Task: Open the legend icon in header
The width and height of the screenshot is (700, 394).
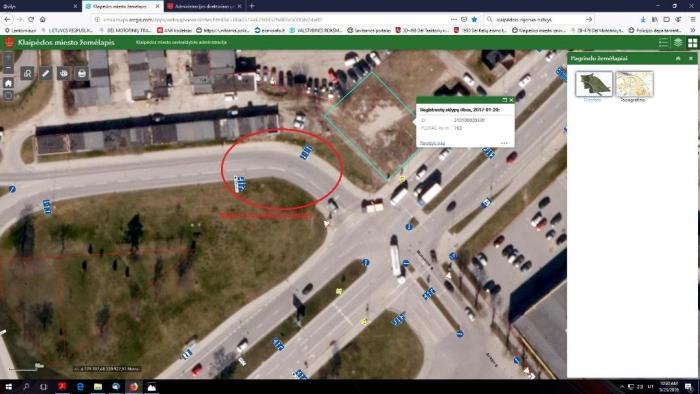Action: point(663,42)
